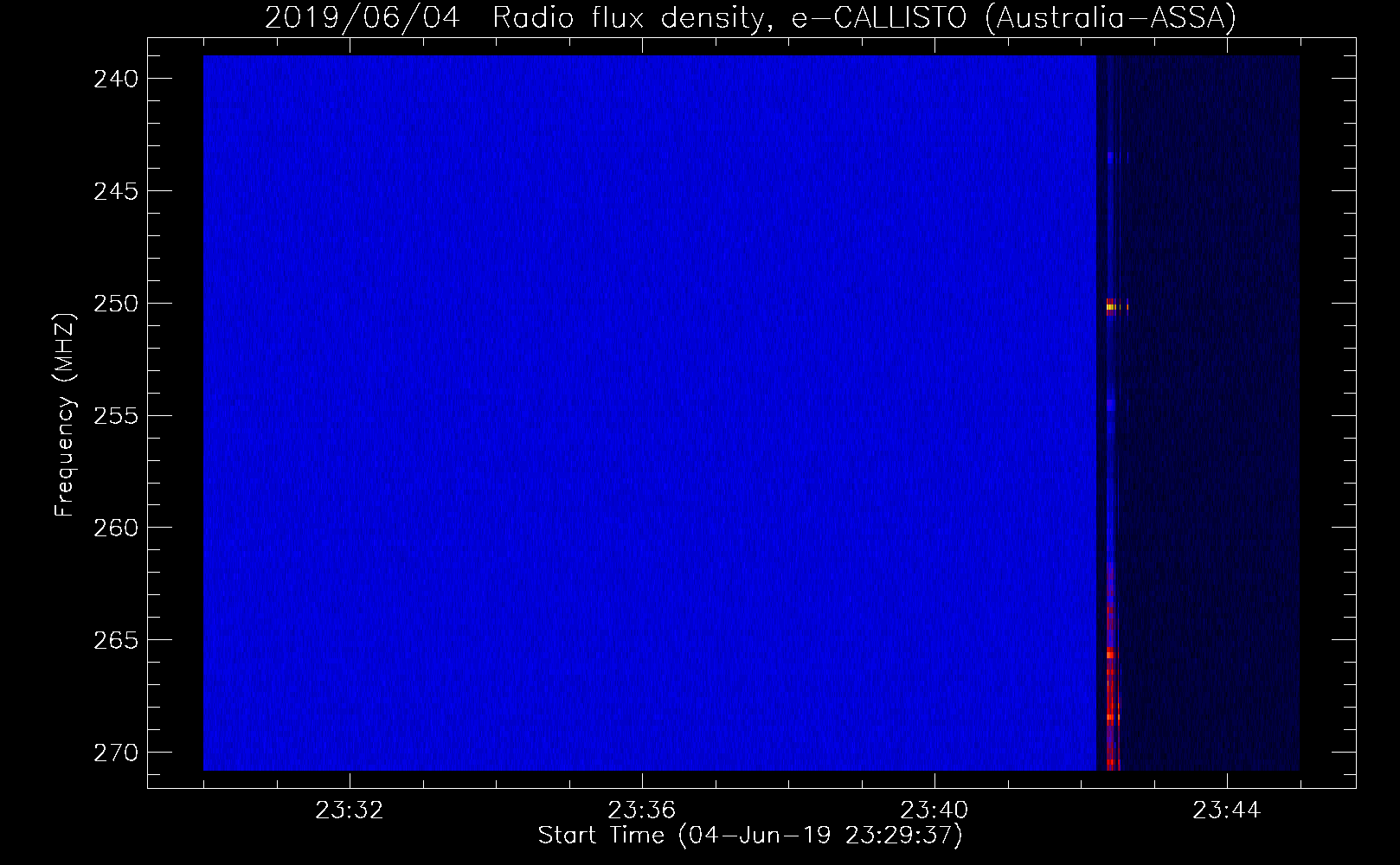
Task: Click the date "2019/06/04" in the title
Action: [x=362, y=18]
